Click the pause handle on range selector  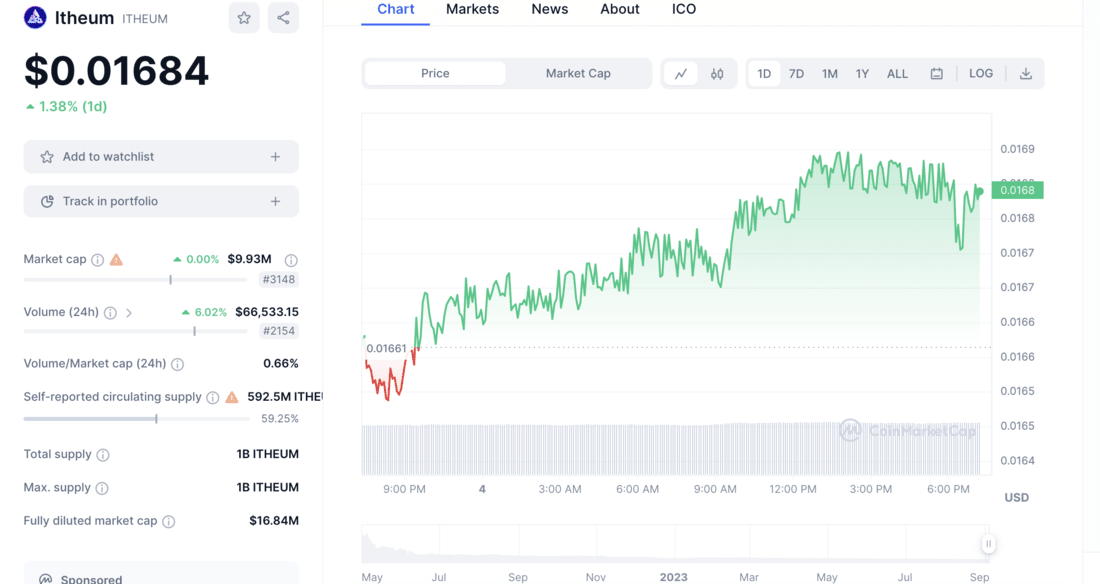pyautogui.click(x=988, y=544)
